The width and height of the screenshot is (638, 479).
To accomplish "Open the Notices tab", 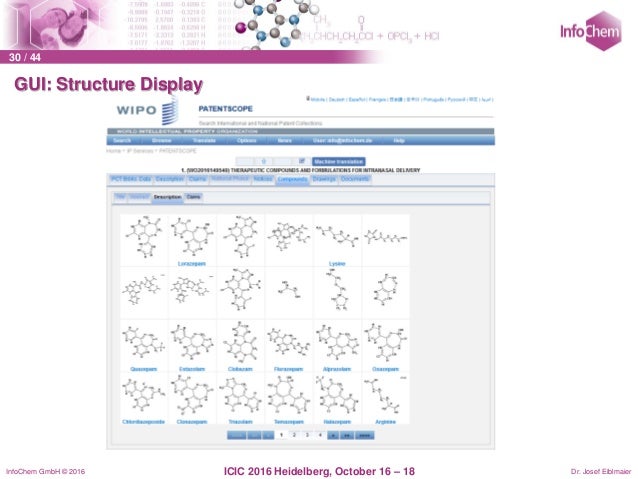I will tap(263, 179).
